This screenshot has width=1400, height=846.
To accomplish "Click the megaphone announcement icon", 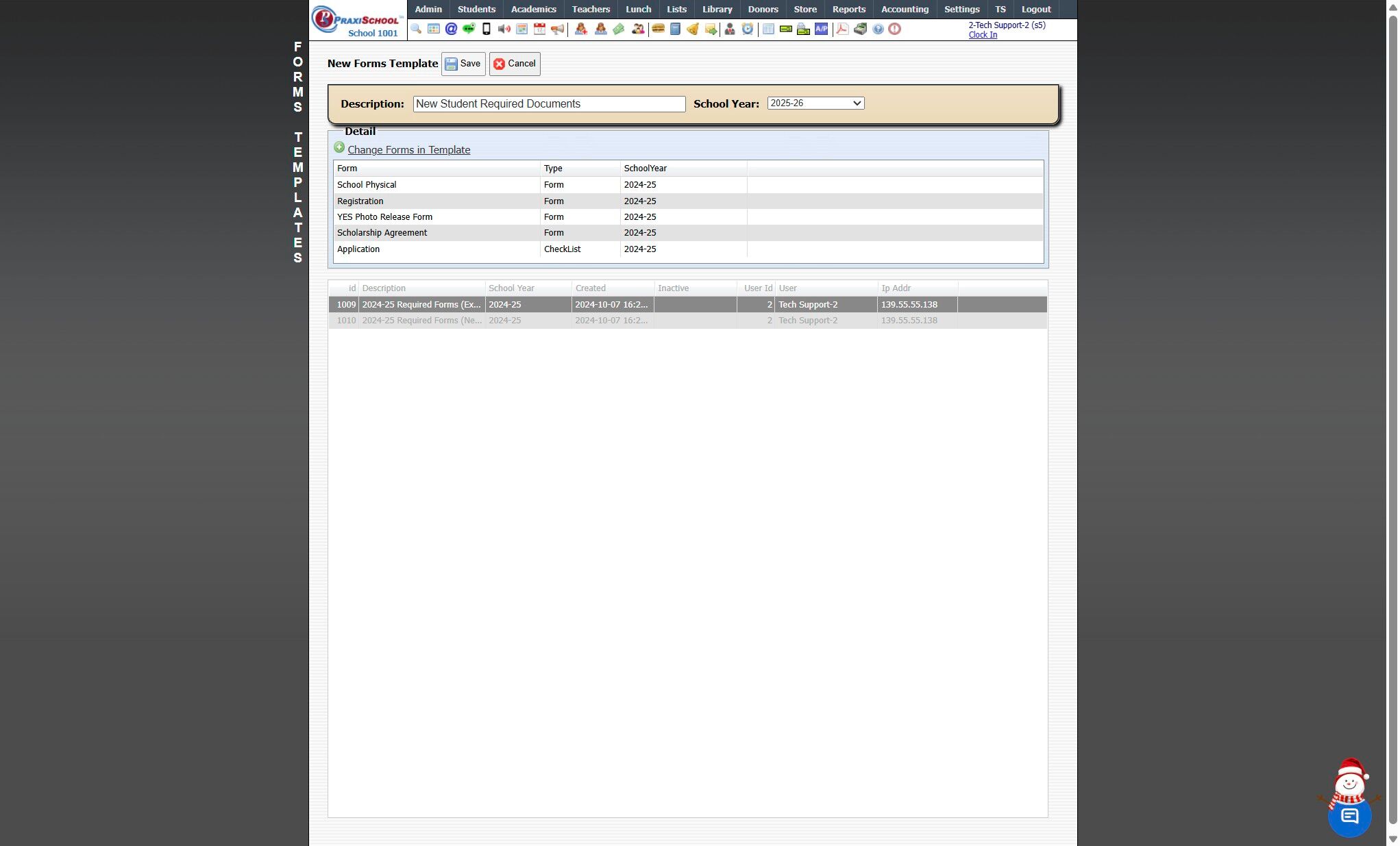I will click(558, 29).
